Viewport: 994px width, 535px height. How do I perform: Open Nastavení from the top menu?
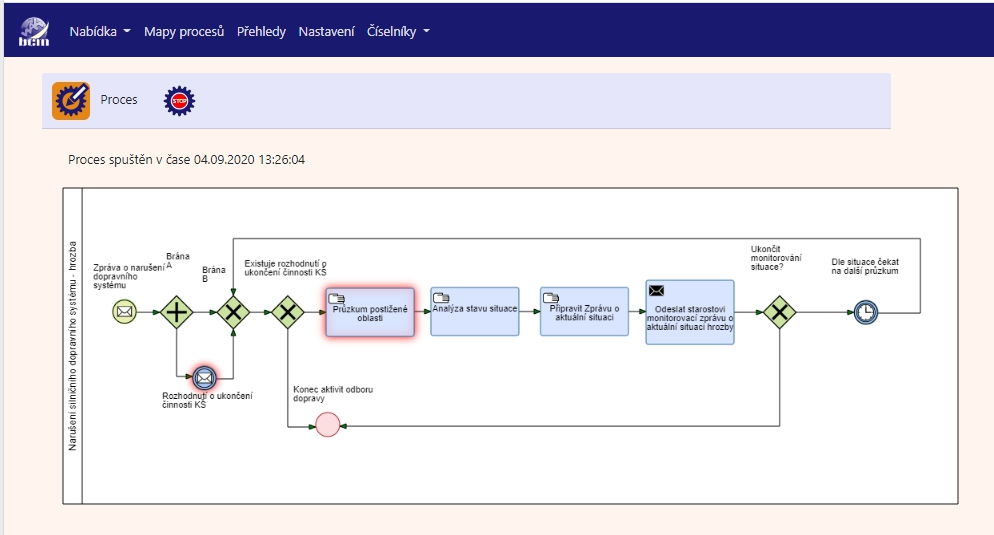click(x=326, y=32)
